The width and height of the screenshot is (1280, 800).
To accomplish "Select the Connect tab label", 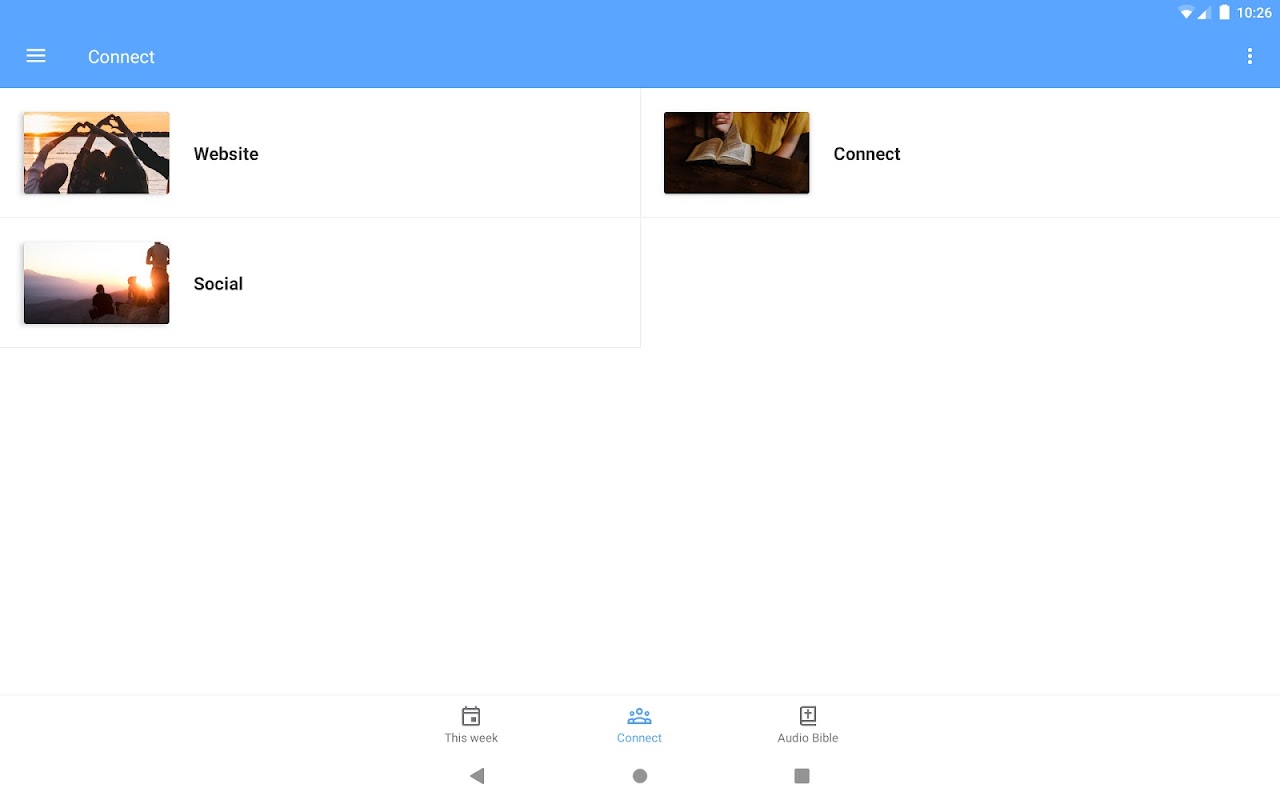I will [x=639, y=738].
